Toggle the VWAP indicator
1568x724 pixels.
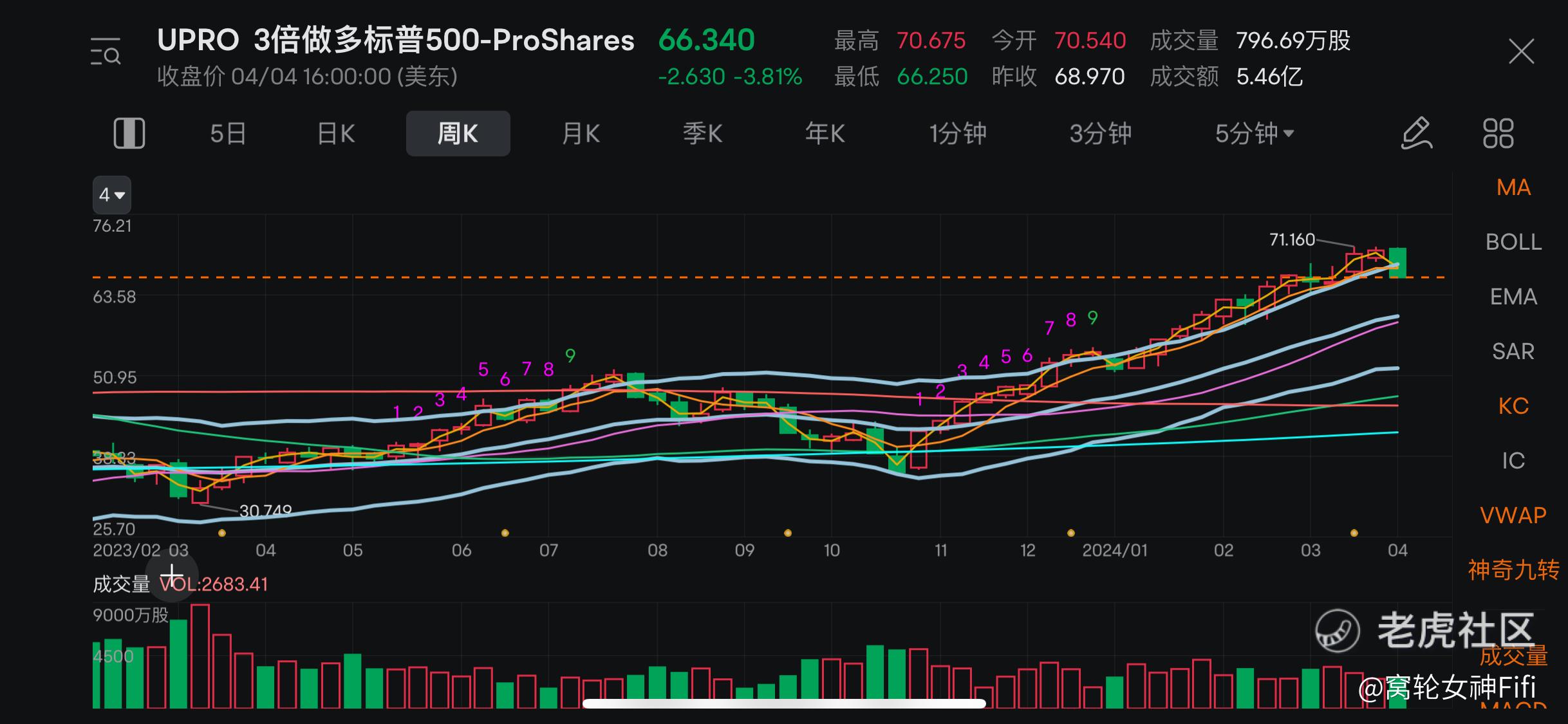(x=1513, y=515)
